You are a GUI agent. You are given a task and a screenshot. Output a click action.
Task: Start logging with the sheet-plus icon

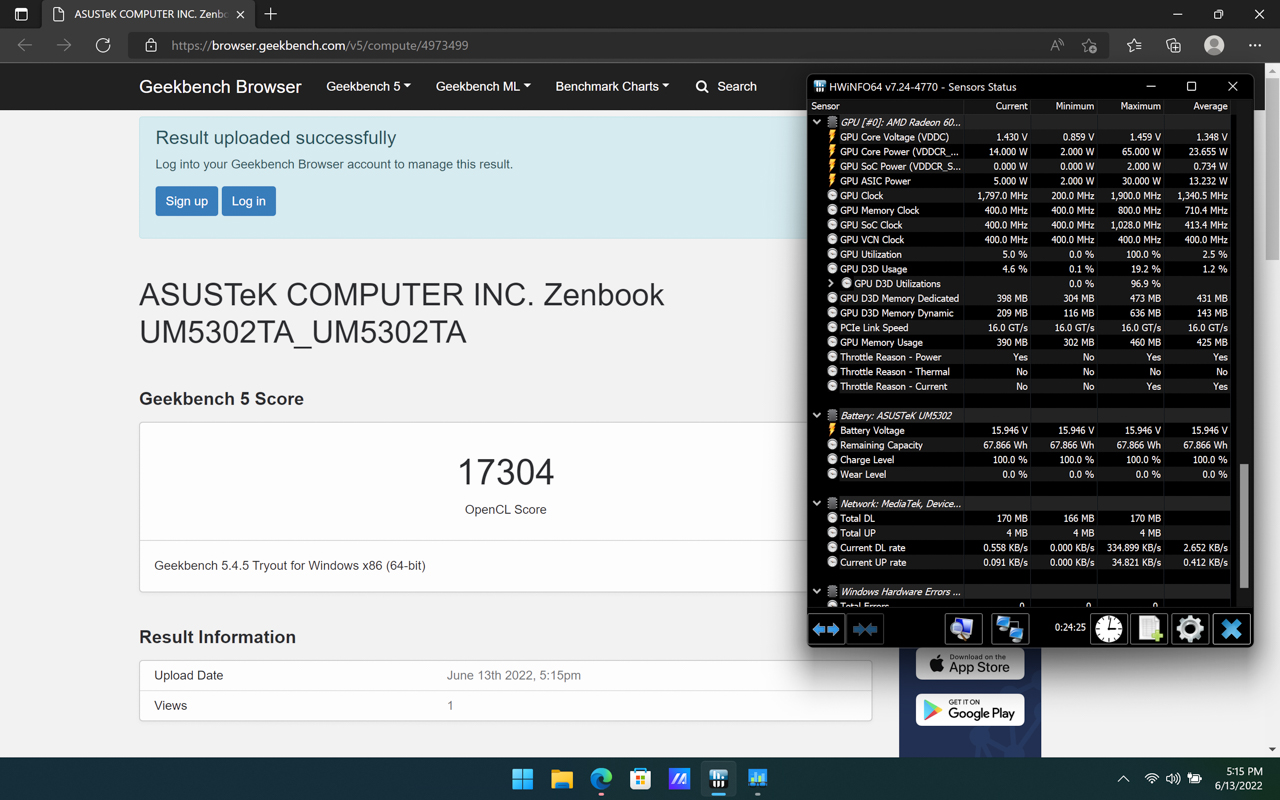(x=1150, y=629)
